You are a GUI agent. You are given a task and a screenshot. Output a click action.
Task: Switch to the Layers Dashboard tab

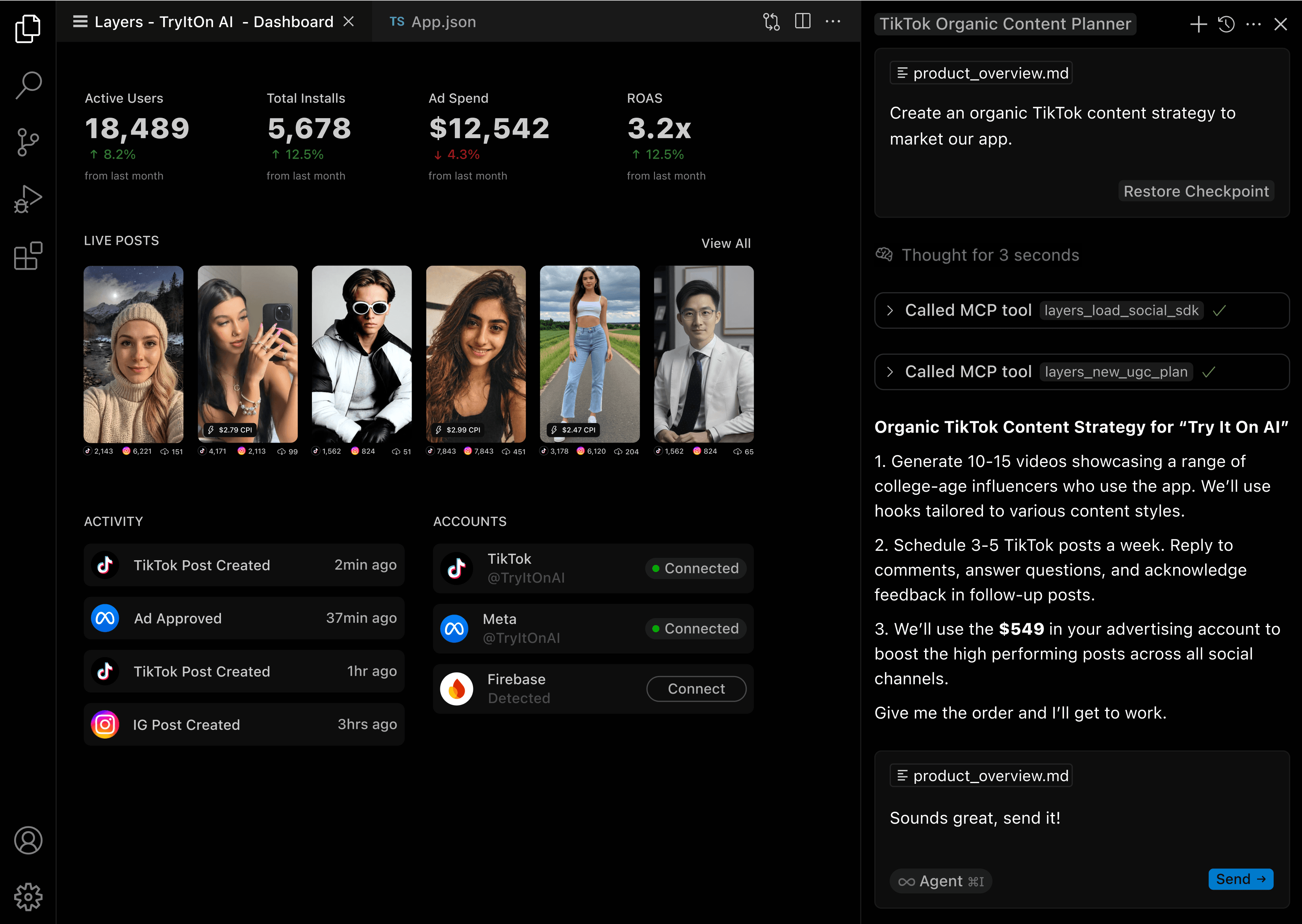pos(214,22)
